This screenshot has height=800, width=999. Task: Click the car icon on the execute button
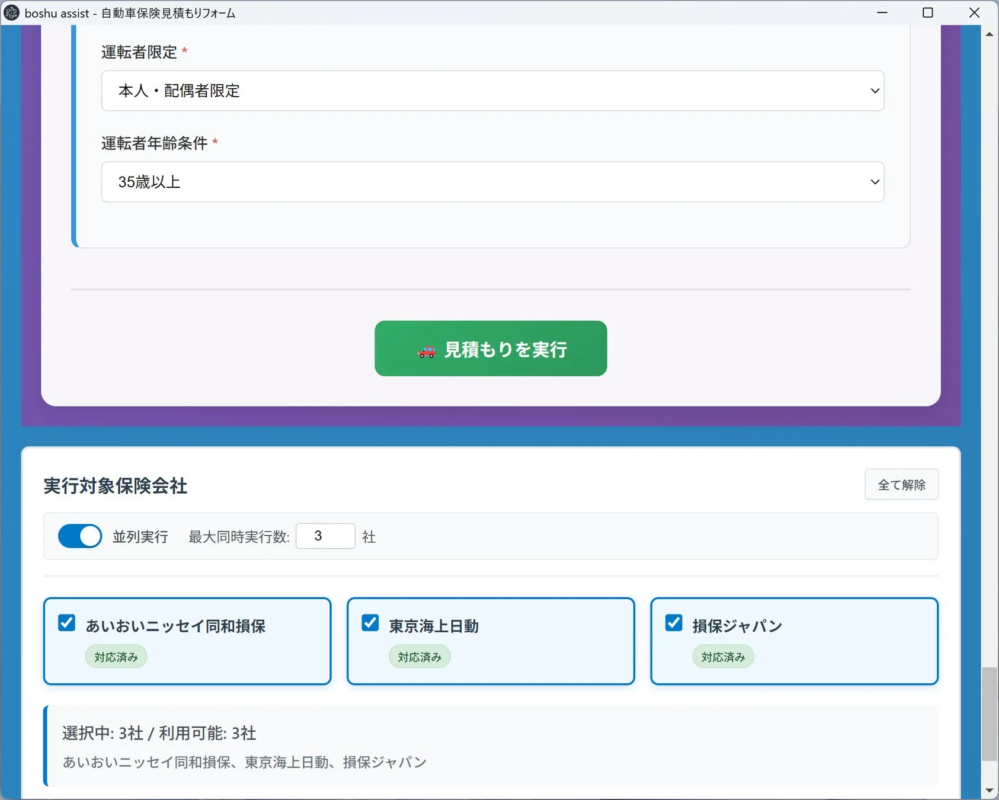(427, 348)
